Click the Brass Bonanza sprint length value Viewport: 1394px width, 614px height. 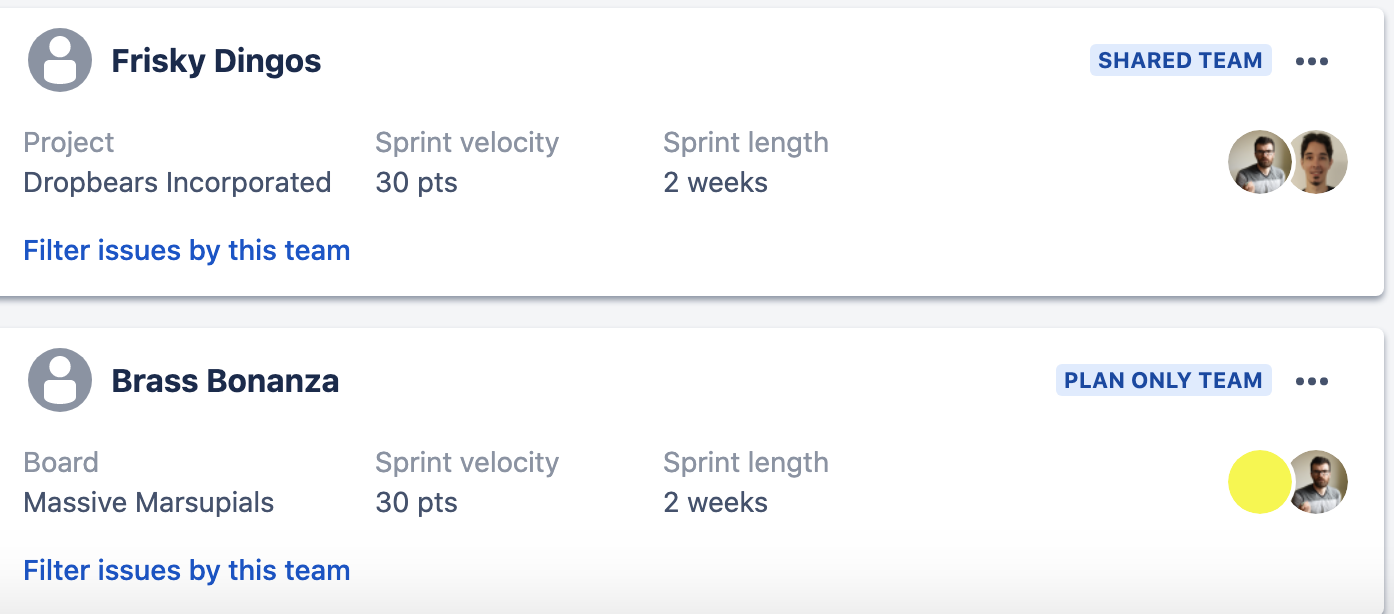coord(715,503)
